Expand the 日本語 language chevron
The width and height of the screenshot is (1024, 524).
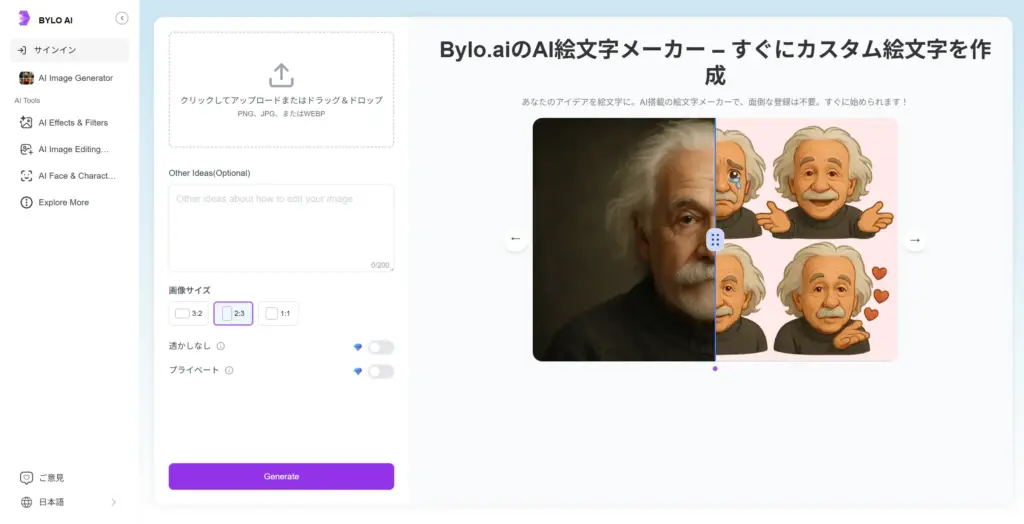[114, 502]
